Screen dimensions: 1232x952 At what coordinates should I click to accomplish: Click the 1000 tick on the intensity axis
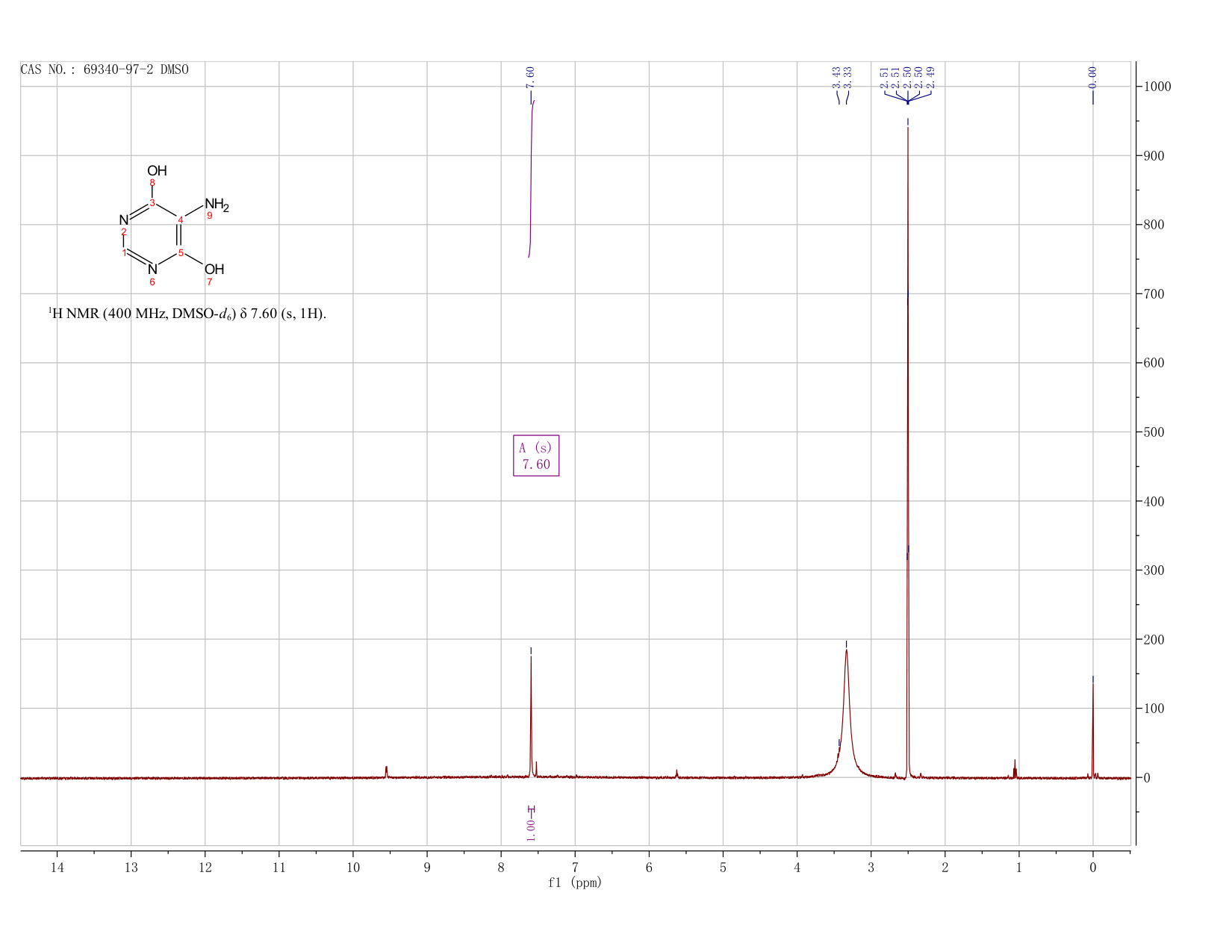[1156, 87]
